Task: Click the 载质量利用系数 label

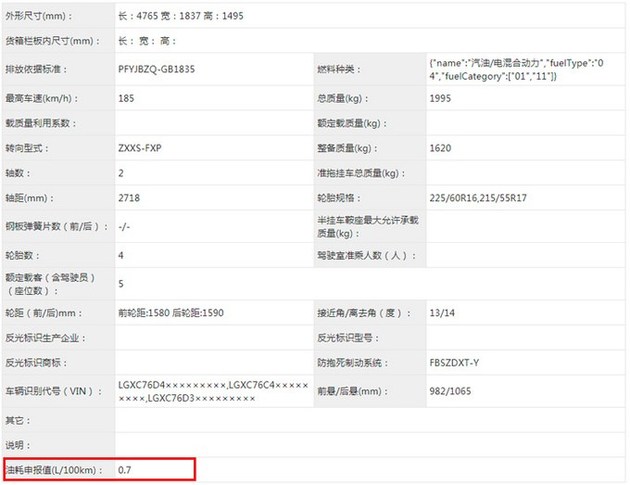Action: [41, 123]
